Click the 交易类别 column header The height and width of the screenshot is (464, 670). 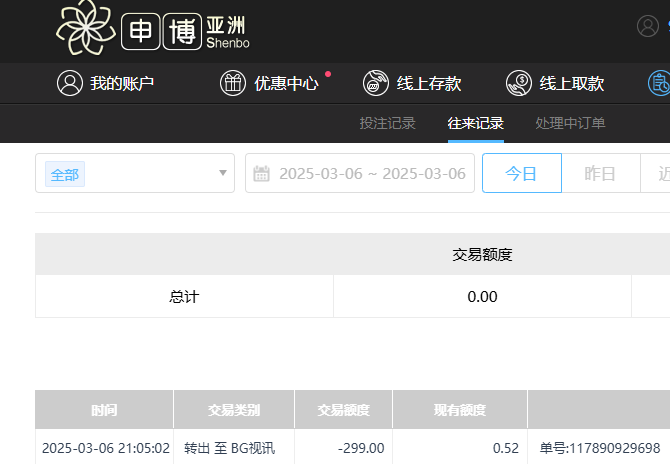(x=234, y=410)
